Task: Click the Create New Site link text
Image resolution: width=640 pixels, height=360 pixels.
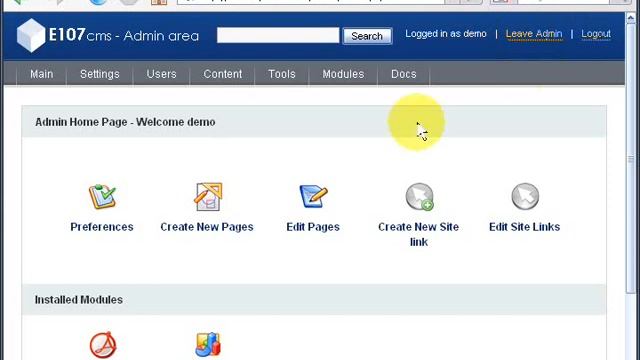Action: tap(418, 234)
